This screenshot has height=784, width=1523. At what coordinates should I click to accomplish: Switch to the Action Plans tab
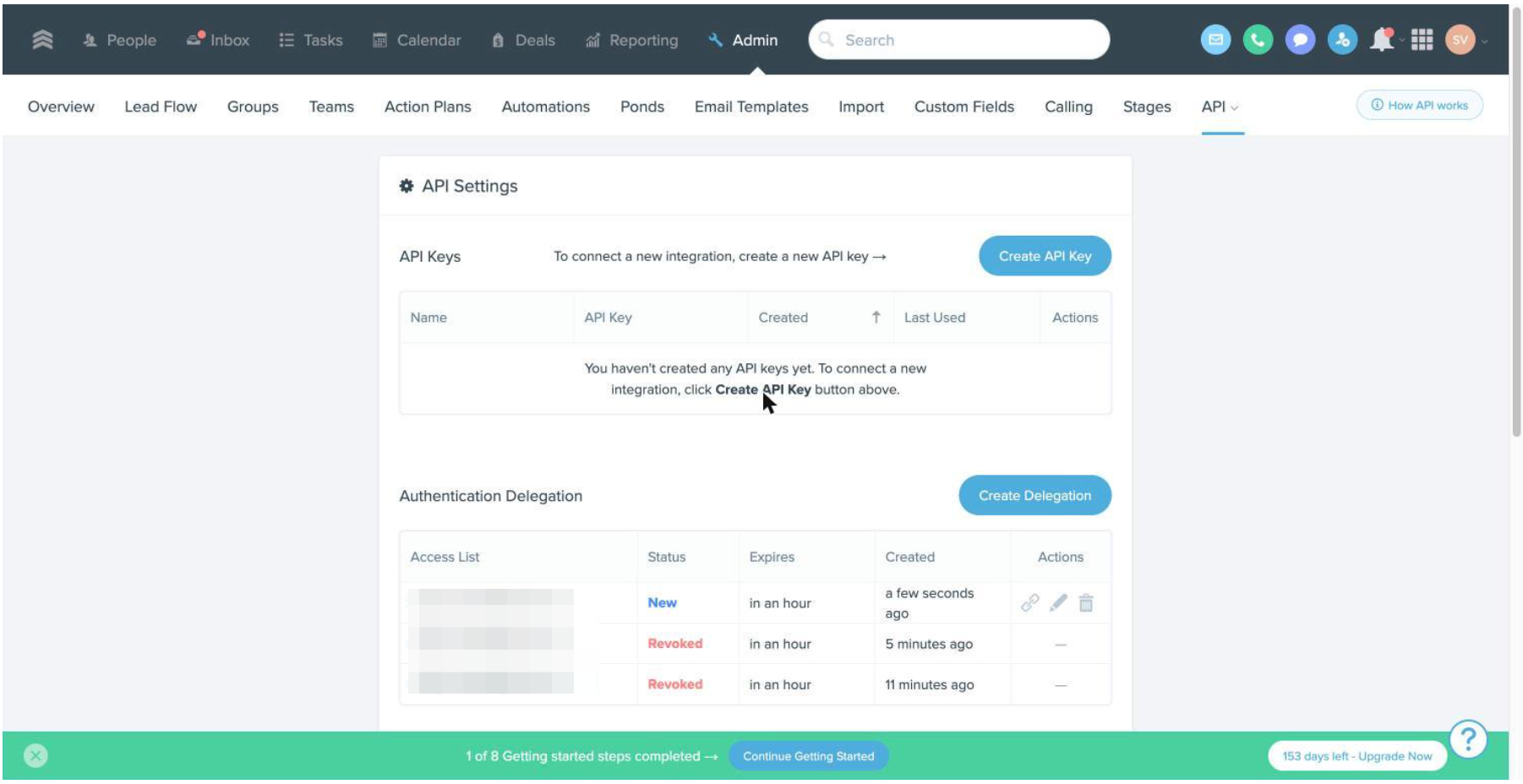pyautogui.click(x=428, y=106)
